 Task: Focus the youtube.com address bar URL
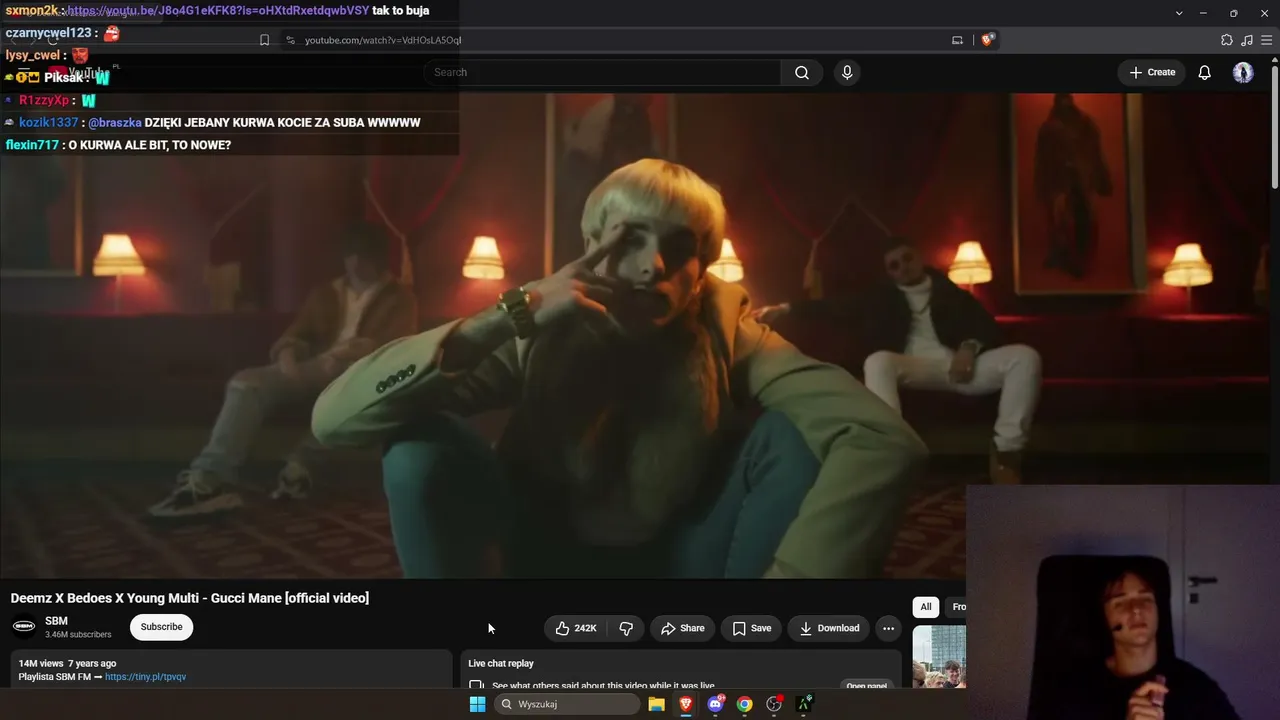pos(383,40)
